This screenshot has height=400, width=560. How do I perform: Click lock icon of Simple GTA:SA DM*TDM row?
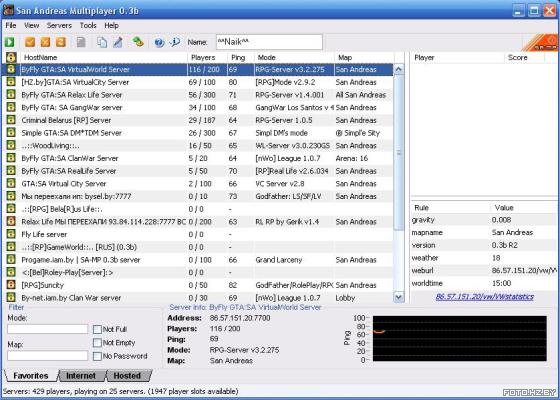pyautogui.click(x=11, y=133)
